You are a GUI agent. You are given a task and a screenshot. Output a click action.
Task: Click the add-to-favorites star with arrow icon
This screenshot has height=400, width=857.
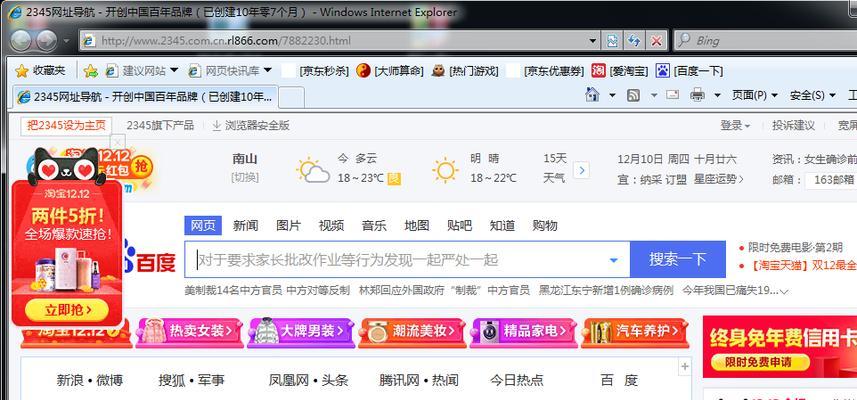pos(91,70)
